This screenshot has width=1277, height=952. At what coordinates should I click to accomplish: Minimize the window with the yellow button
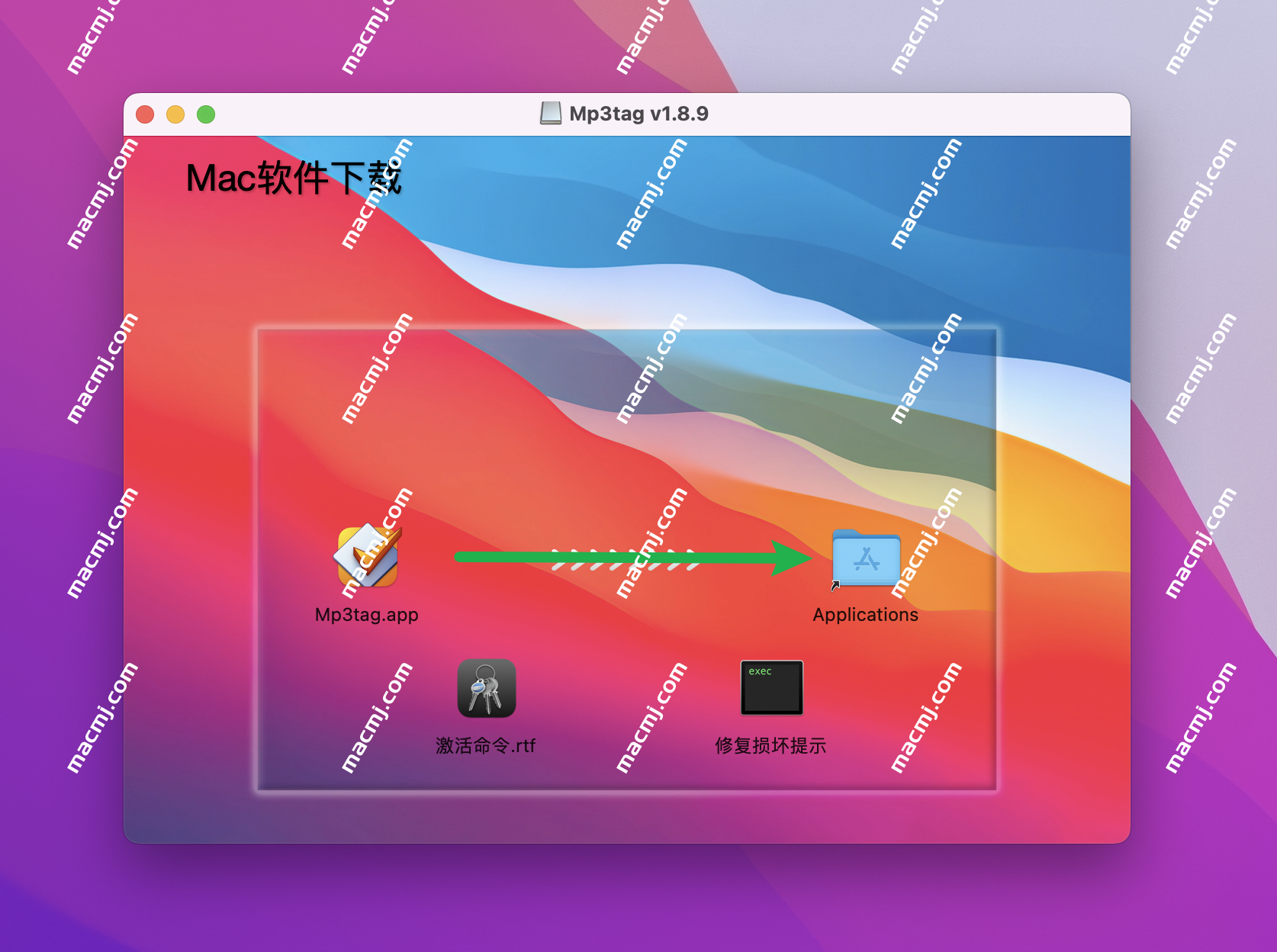tap(175, 114)
